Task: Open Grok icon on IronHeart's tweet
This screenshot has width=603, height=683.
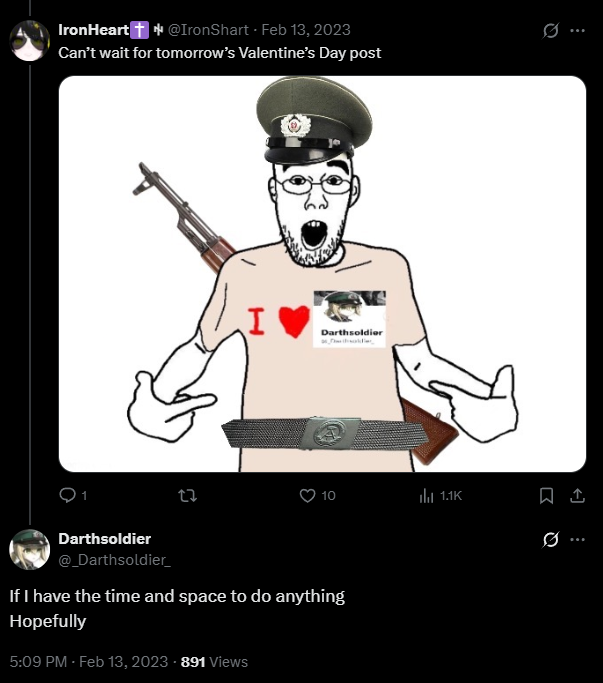Action: (x=550, y=30)
